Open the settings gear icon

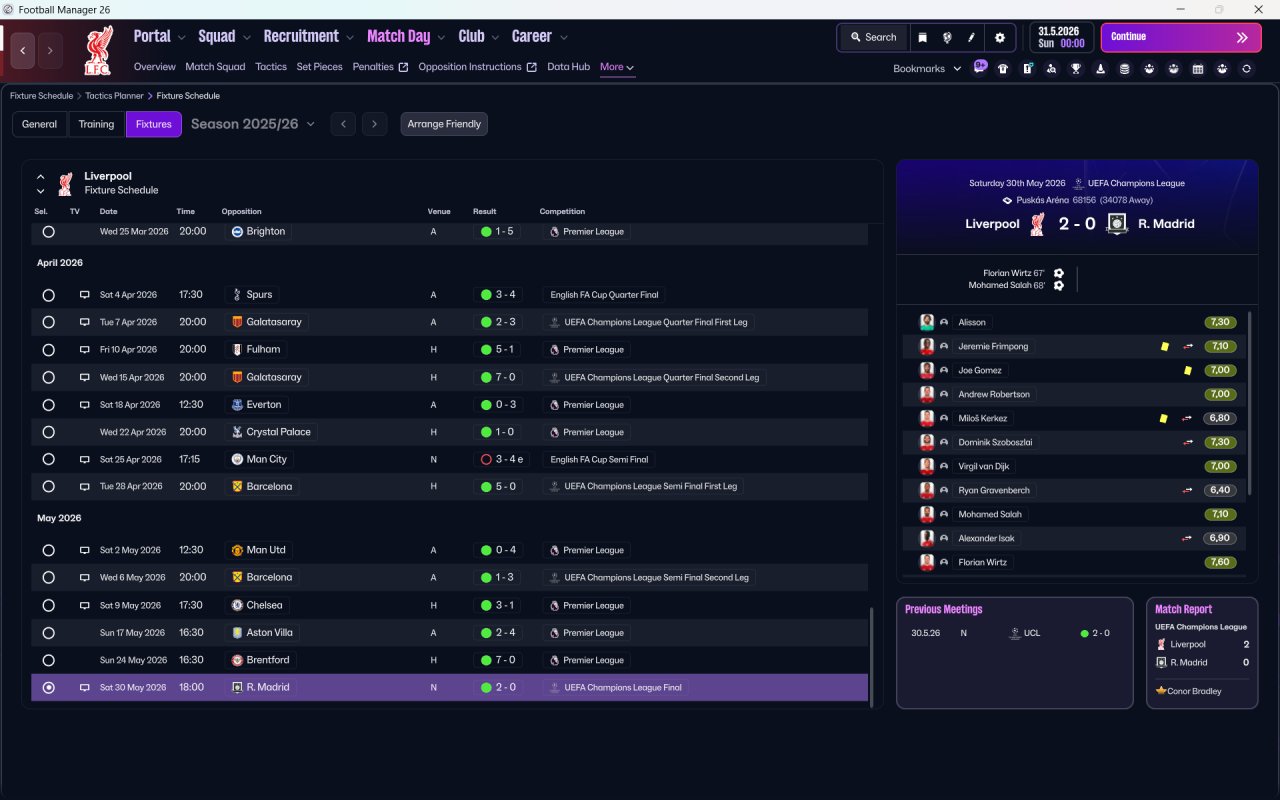(x=999, y=37)
